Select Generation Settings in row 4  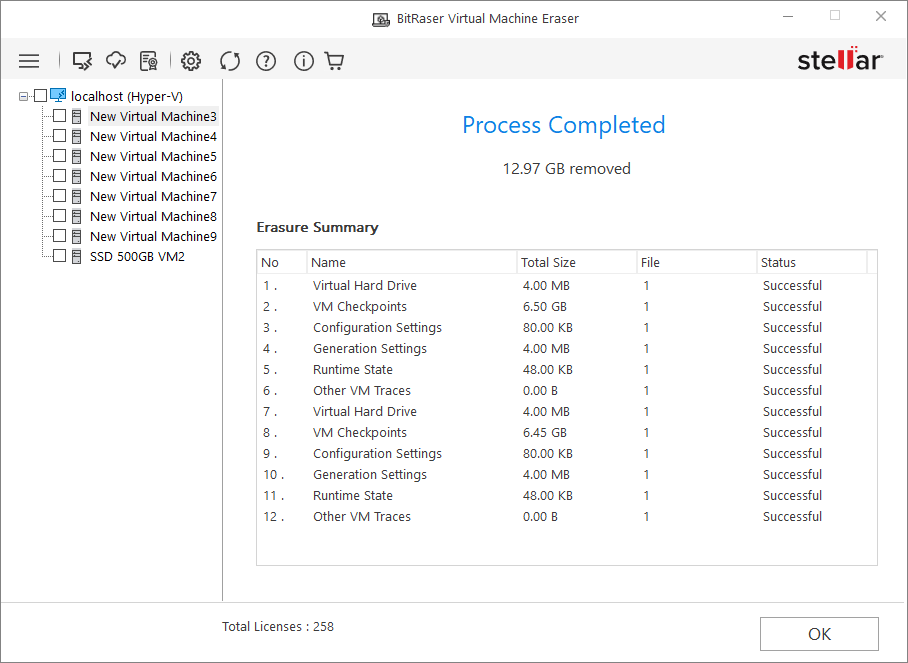click(x=369, y=349)
